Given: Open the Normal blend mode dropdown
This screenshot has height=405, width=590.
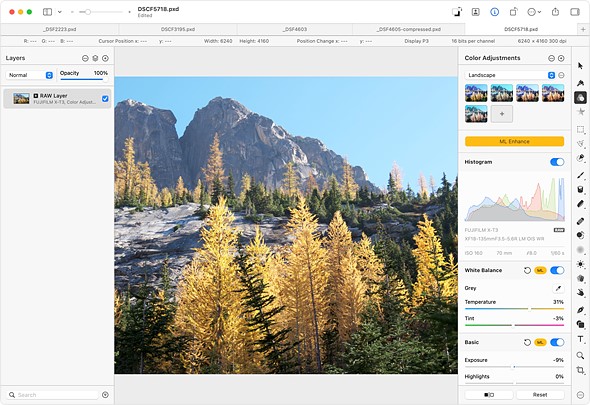Looking at the screenshot, I should pos(29,75).
